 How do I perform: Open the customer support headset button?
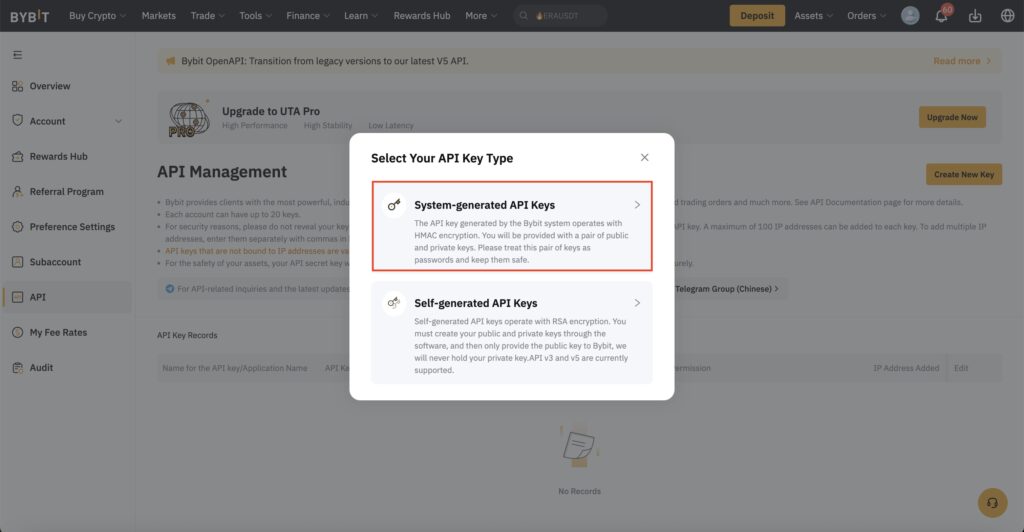tap(992, 503)
